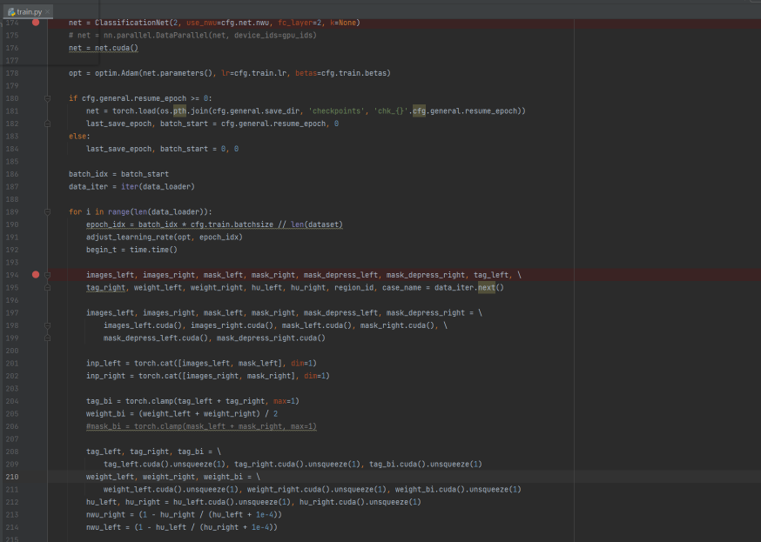Click weight_bi.cuda().unsqueeze(1) on line 211

tap(458, 490)
